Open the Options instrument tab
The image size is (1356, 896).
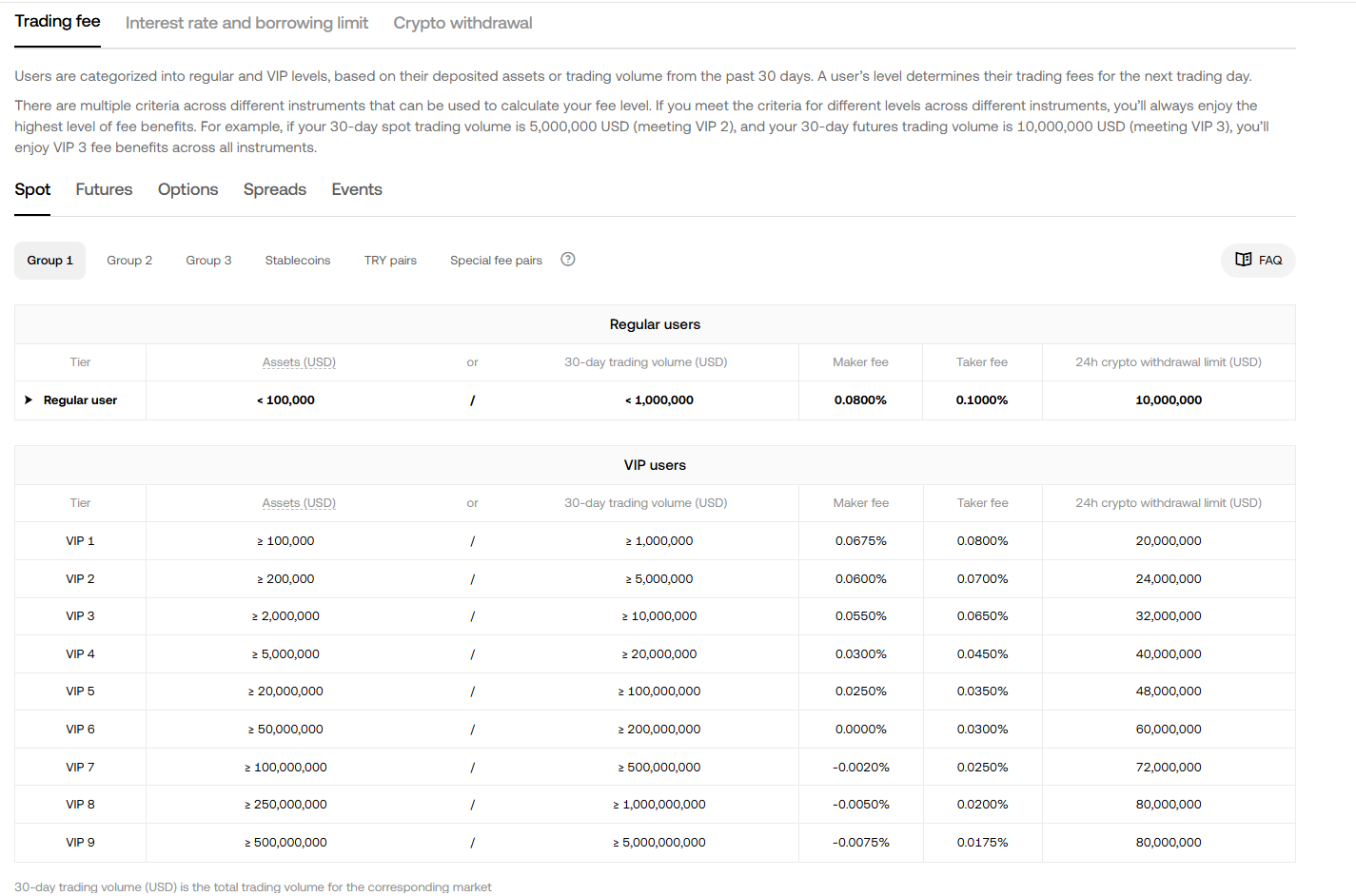[x=187, y=189]
